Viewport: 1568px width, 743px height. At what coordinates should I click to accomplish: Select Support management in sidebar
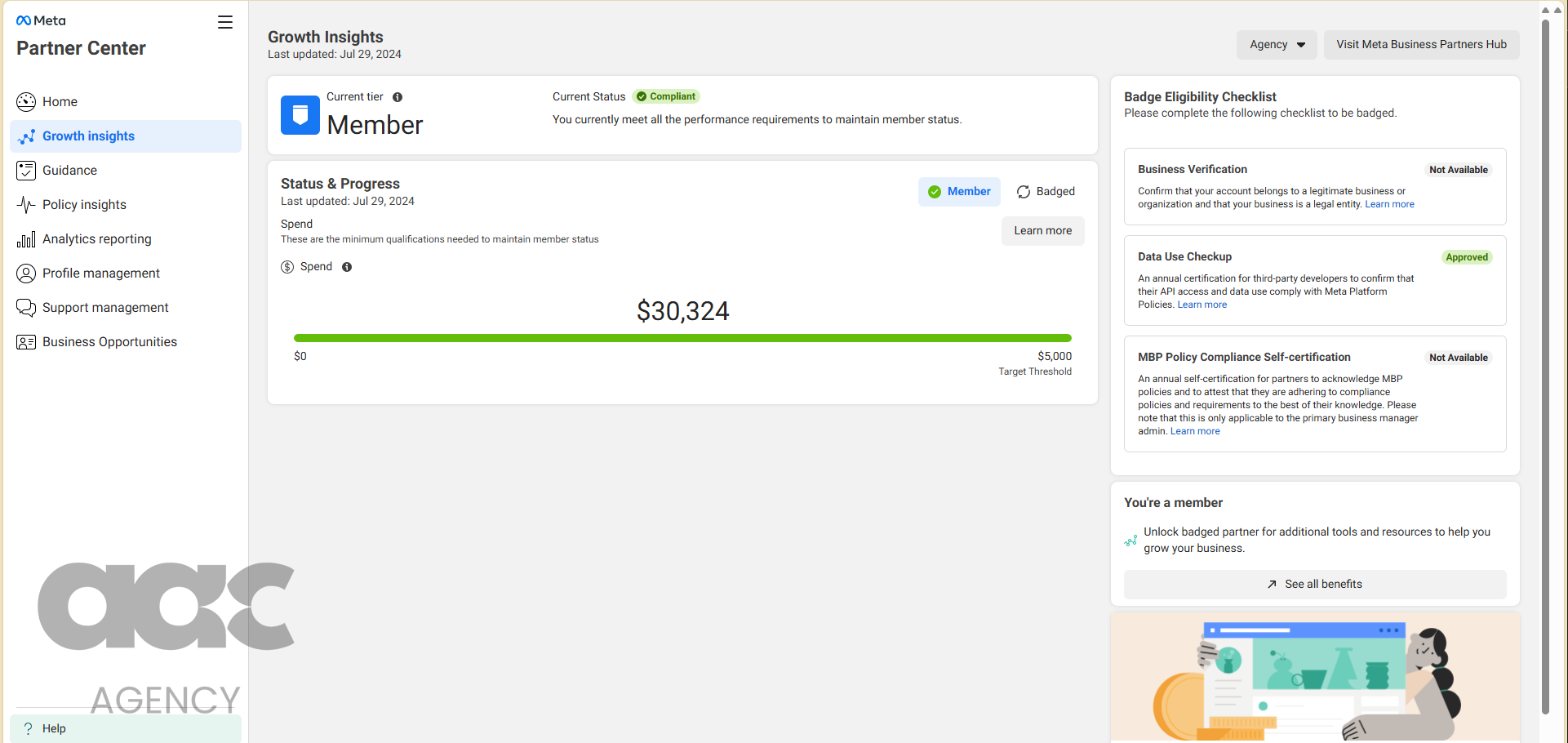pyautogui.click(x=126, y=308)
